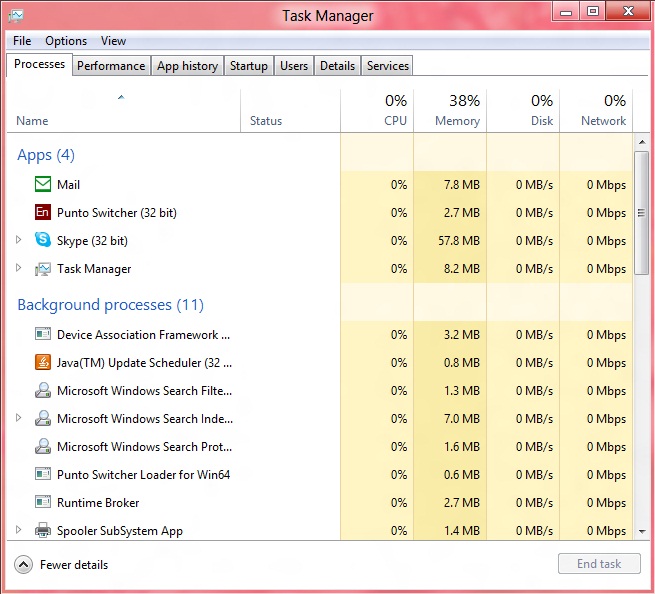The image size is (655, 594).
Task: Select the Microsoft Windows Search Filte... row
Action: click(x=320, y=391)
